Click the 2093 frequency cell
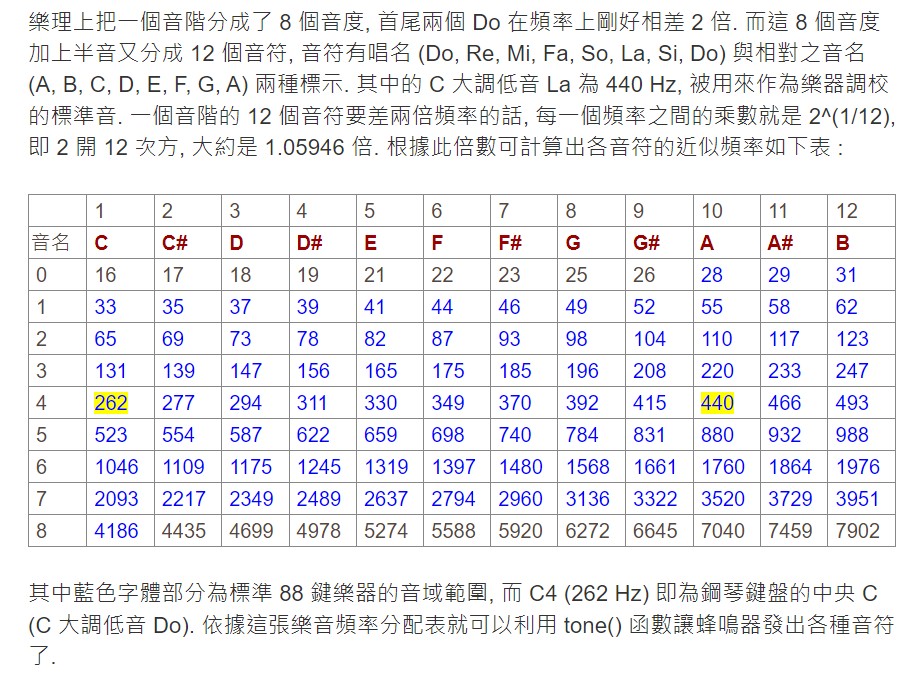The width and height of the screenshot is (923, 682). [x=116, y=499]
